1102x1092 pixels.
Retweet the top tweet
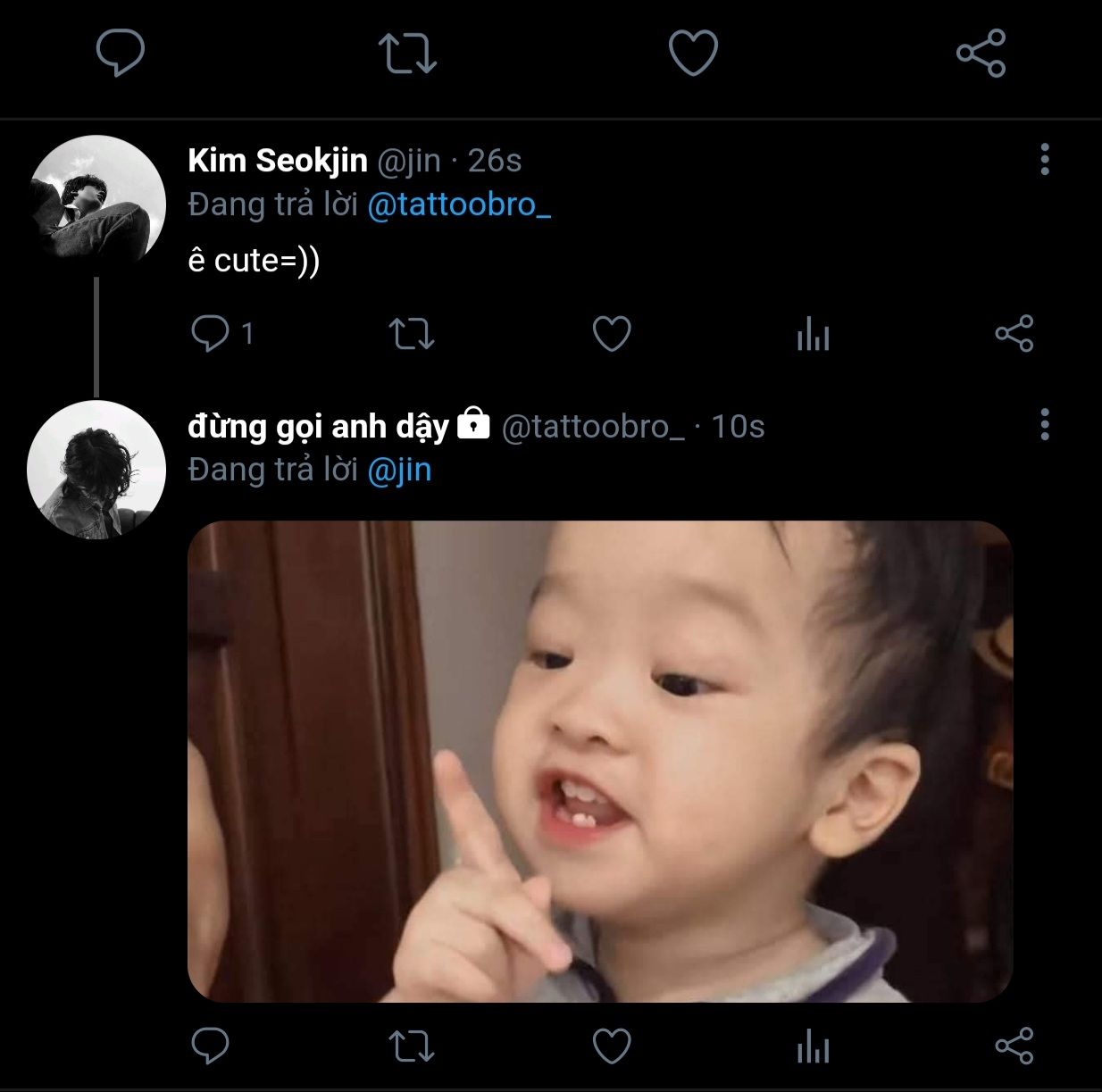pos(407,53)
